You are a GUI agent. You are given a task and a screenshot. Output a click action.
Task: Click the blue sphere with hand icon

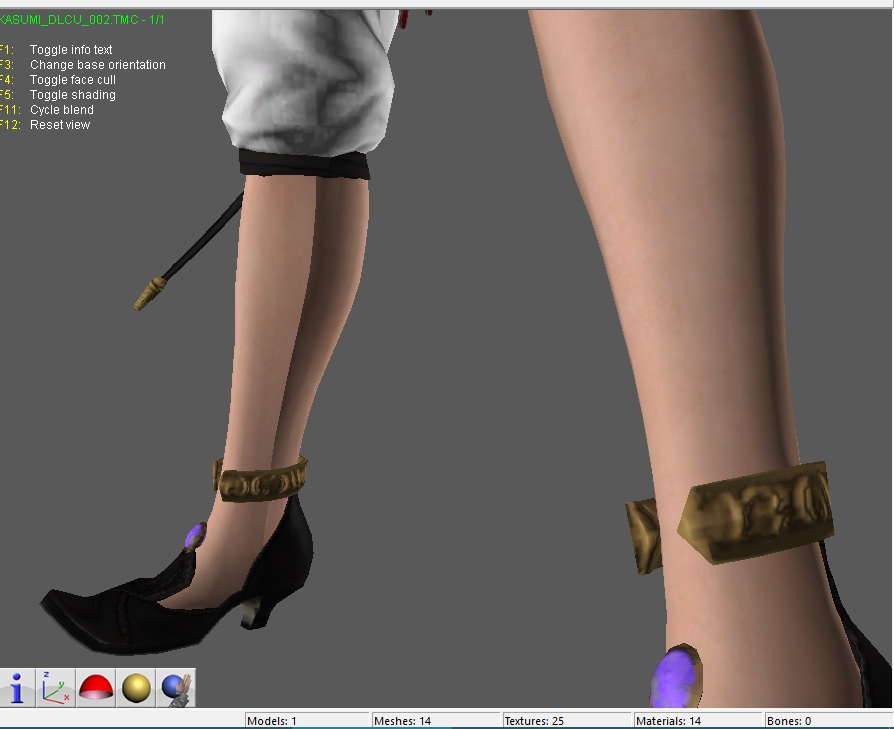click(x=176, y=688)
